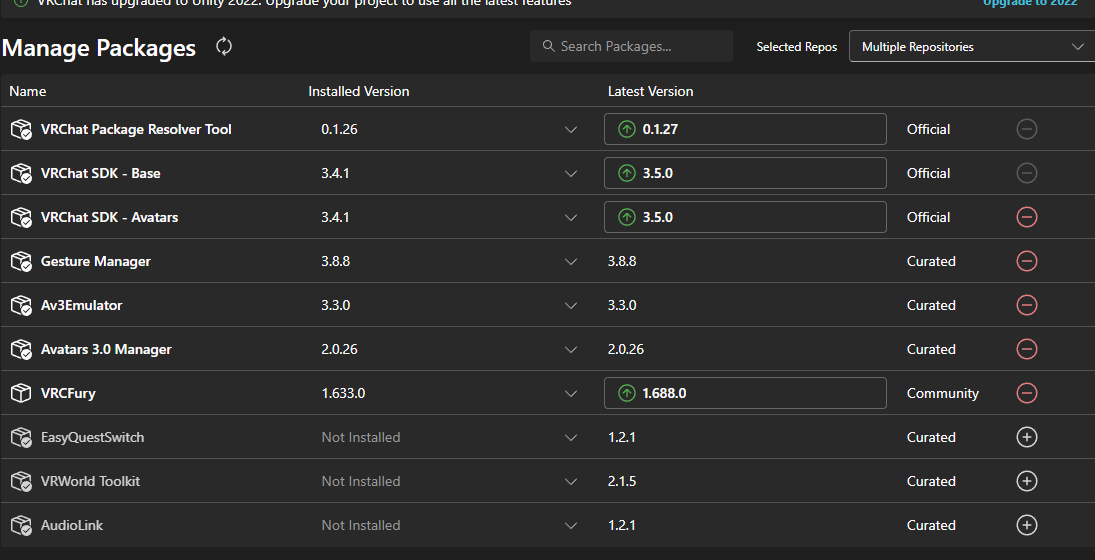Image resolution: width=1095 pixels, height=560 pixels.
Task: Update VRChat Package Resolver Tool to 0.1.27
Action: tap(745, 129)
